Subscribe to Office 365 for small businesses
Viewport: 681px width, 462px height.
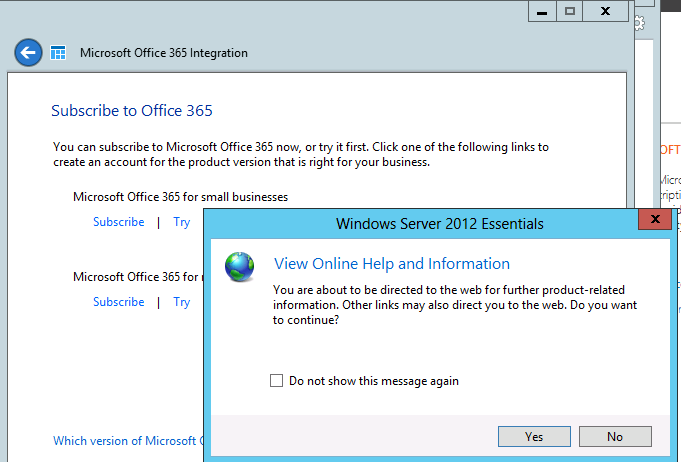tap(119, 222)
